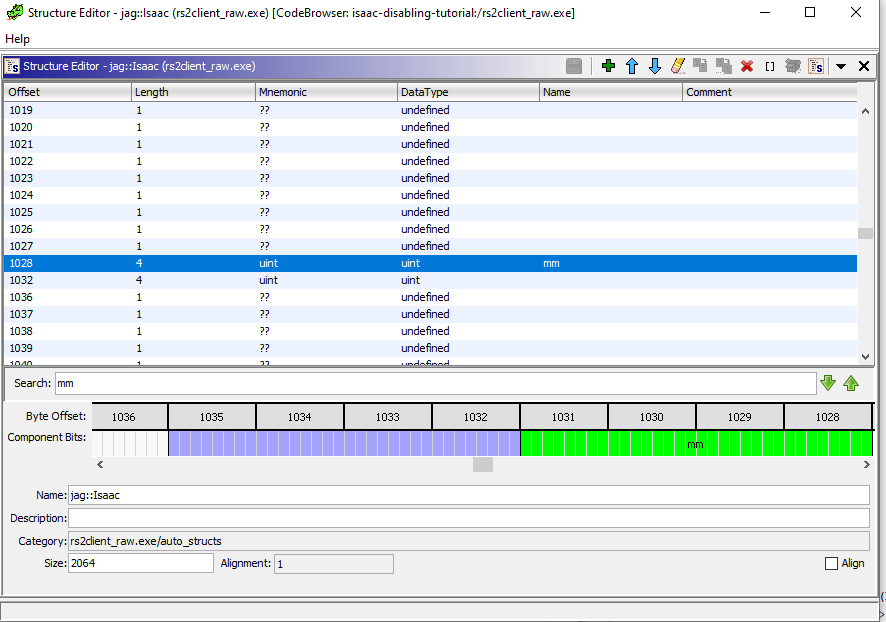Click the Size field showing 2064
The image size is (886, 622).
pos(141,563)
